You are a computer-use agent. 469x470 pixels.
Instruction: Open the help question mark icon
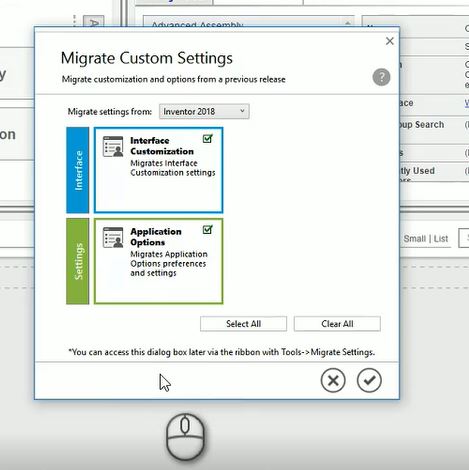click(x=381, y=77)
